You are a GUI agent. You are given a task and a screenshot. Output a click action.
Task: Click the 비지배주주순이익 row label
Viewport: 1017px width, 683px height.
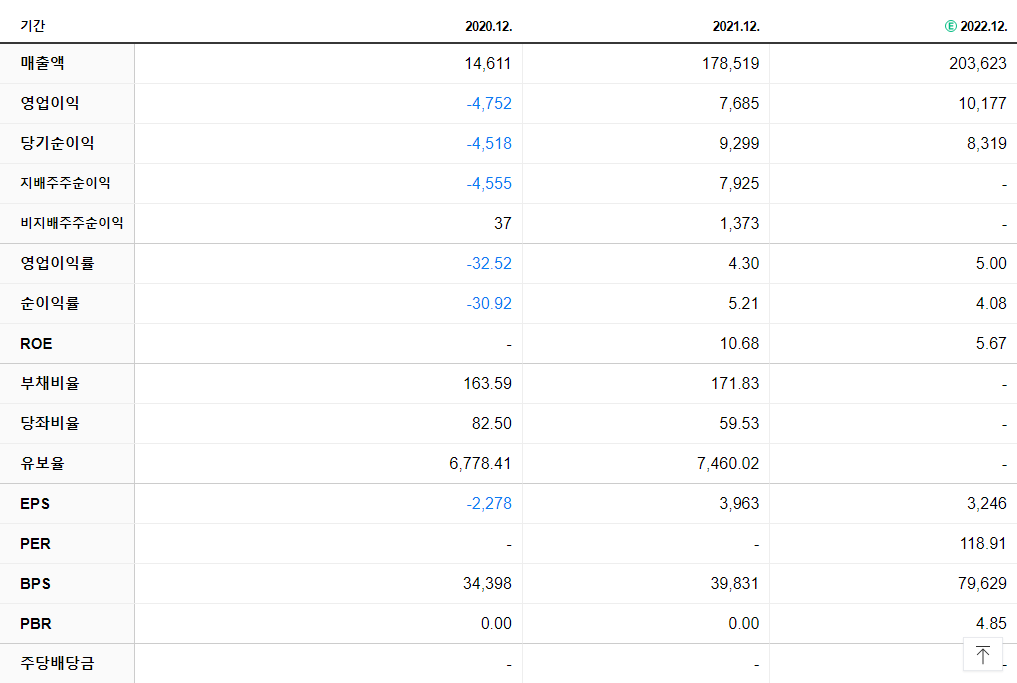pos(71,223)
